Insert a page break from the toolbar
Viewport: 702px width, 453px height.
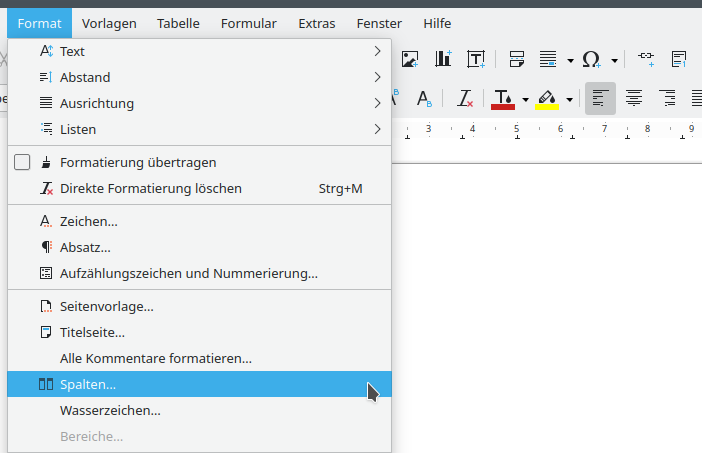pyautogui.click(x=517, y=59)
